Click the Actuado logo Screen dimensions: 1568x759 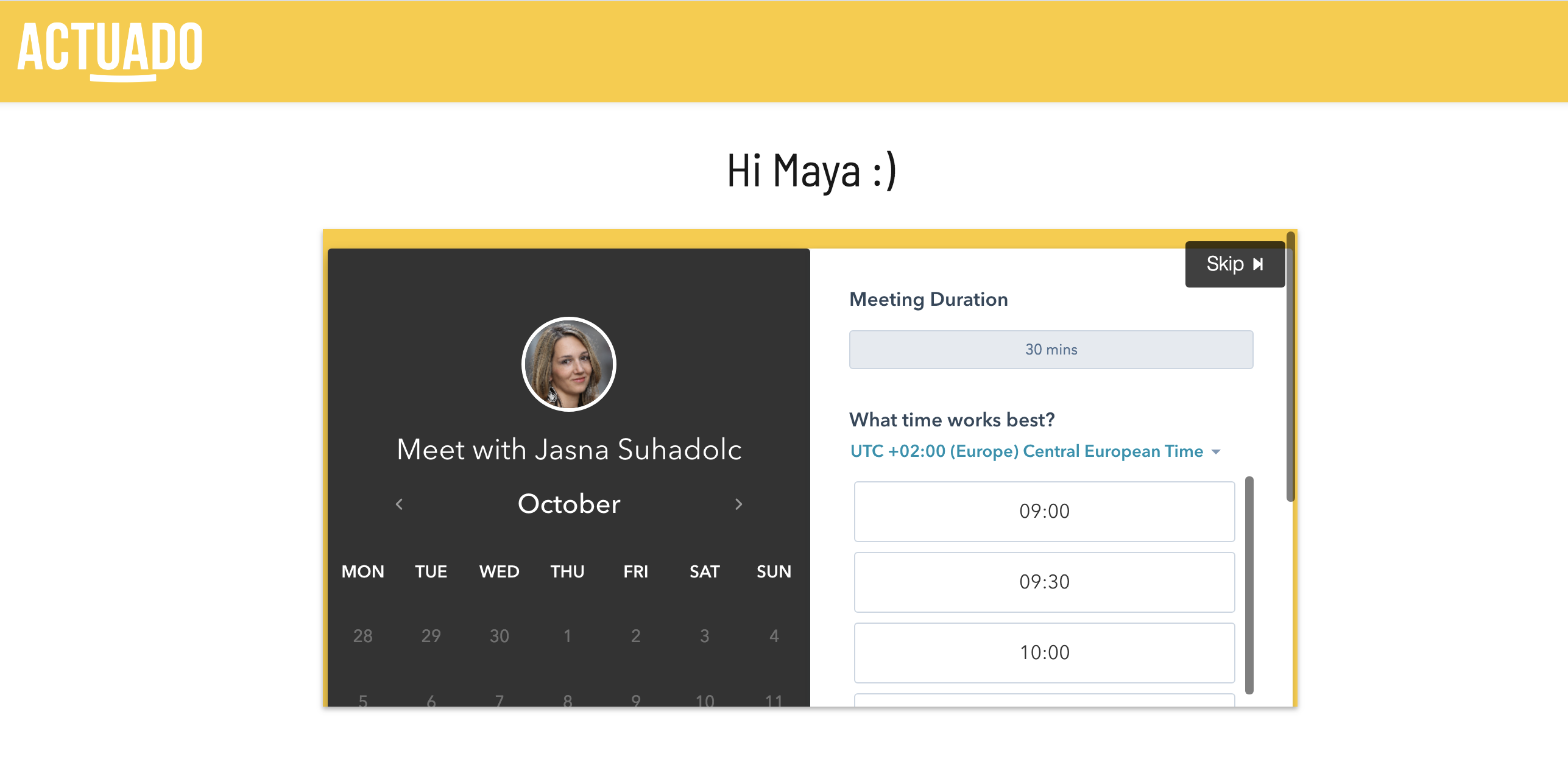(110, 50)
